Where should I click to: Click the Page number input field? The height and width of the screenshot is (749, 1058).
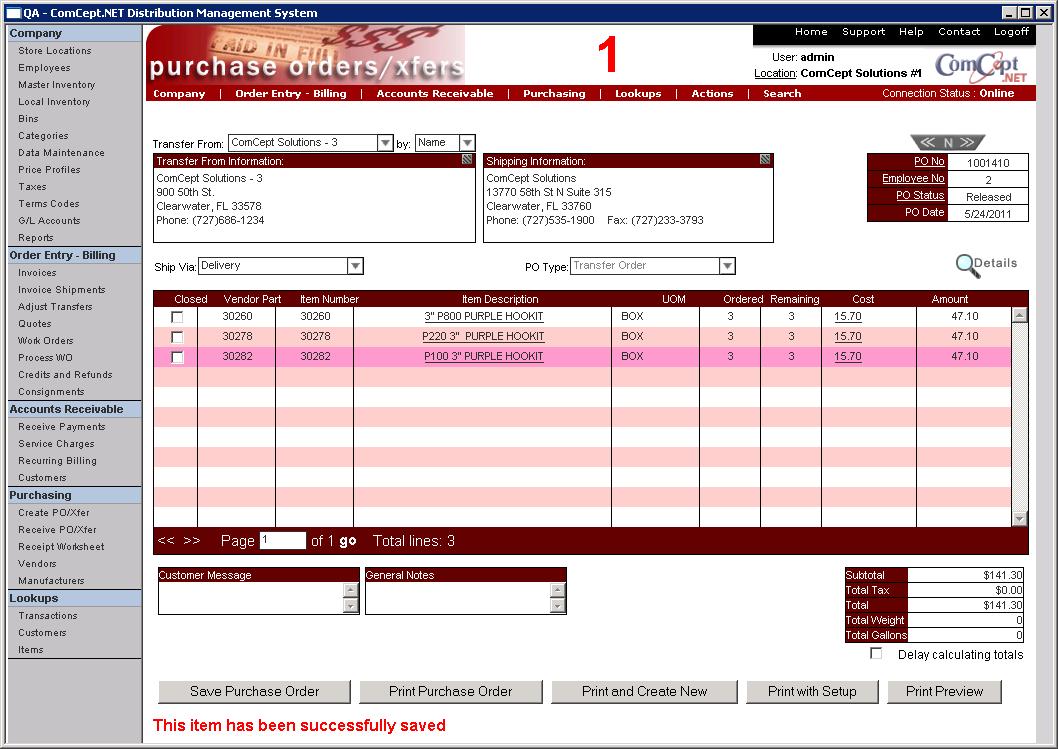tap(282, 541)
